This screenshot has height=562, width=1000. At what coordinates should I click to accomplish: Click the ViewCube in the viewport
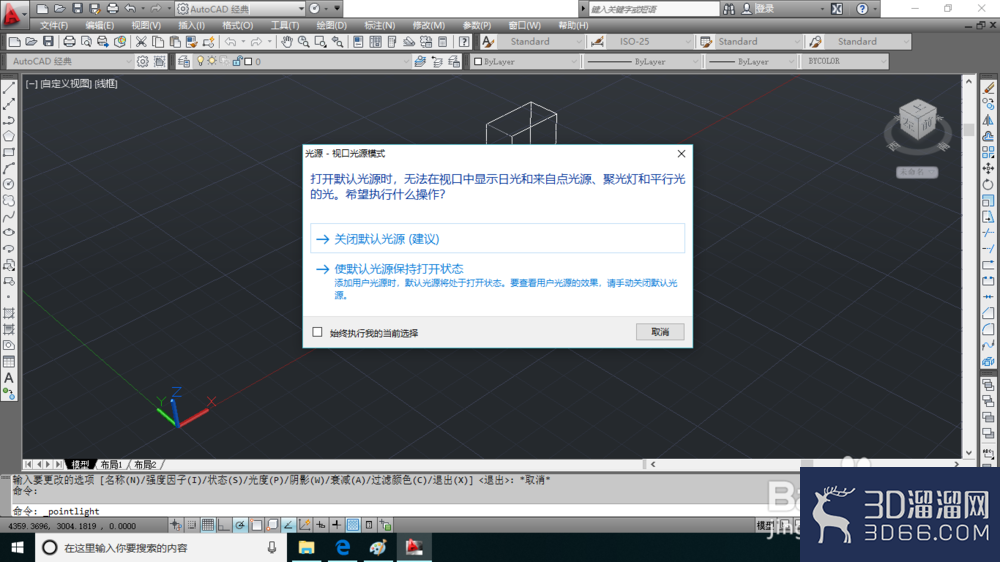tap(917, 120)
